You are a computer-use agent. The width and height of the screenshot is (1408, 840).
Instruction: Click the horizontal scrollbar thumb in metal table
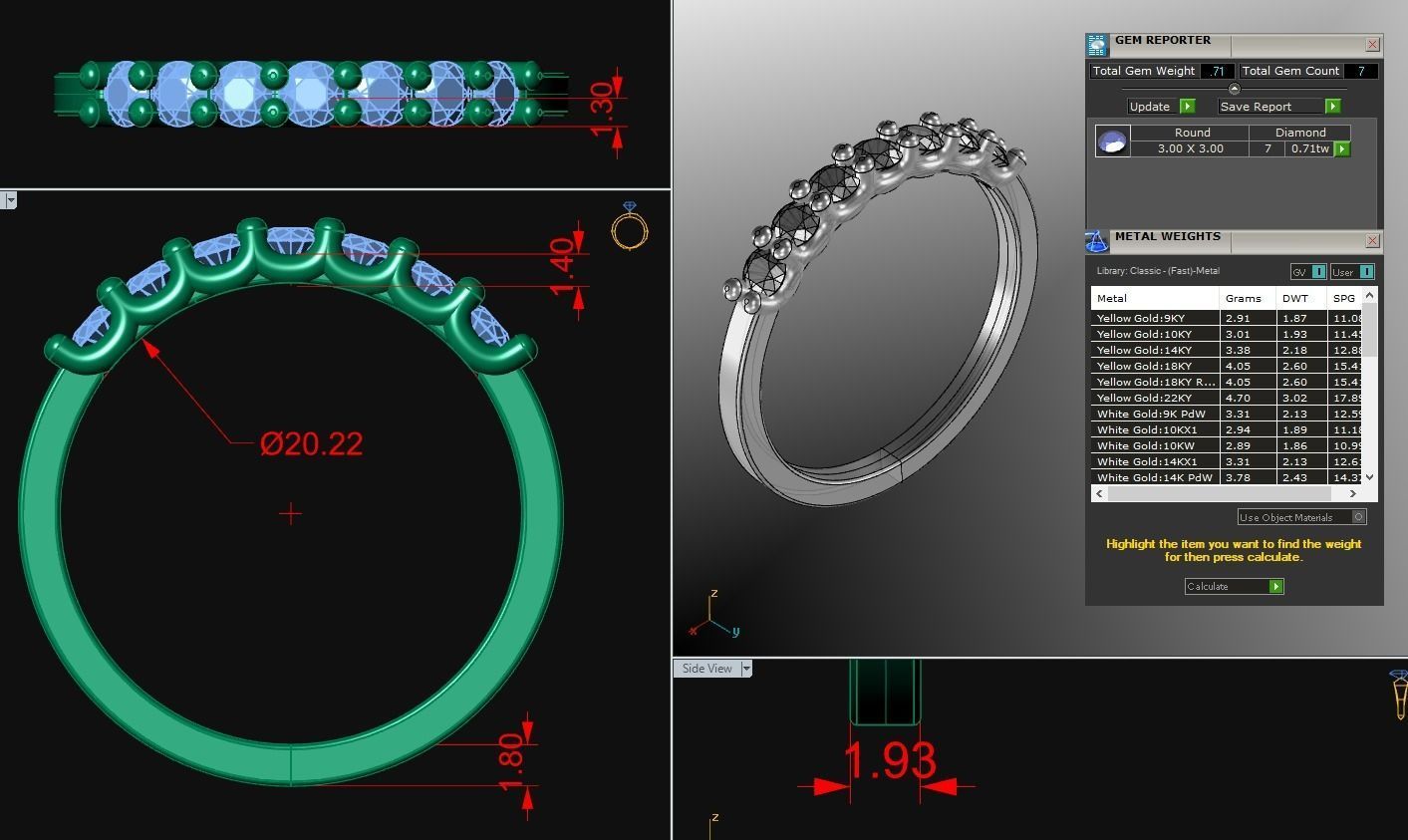(1219, 493)
